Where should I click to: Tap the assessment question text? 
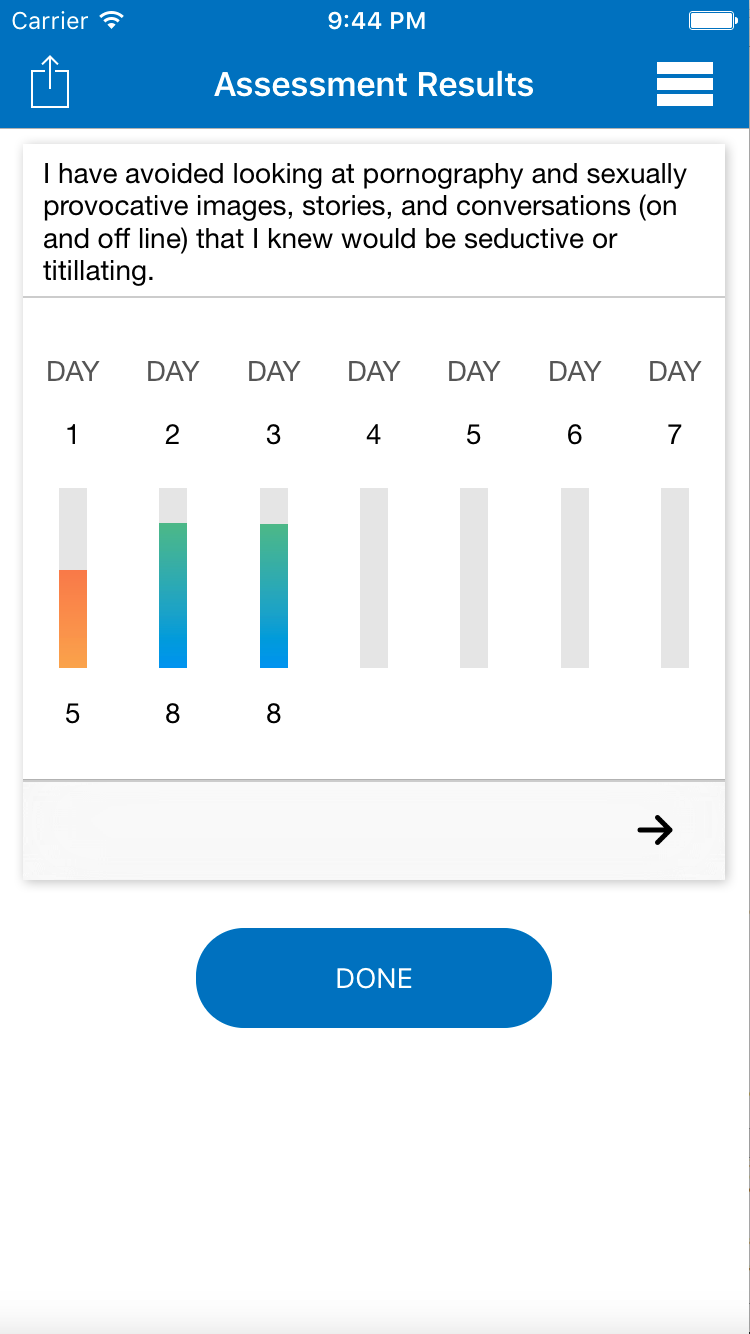[365, 222]
